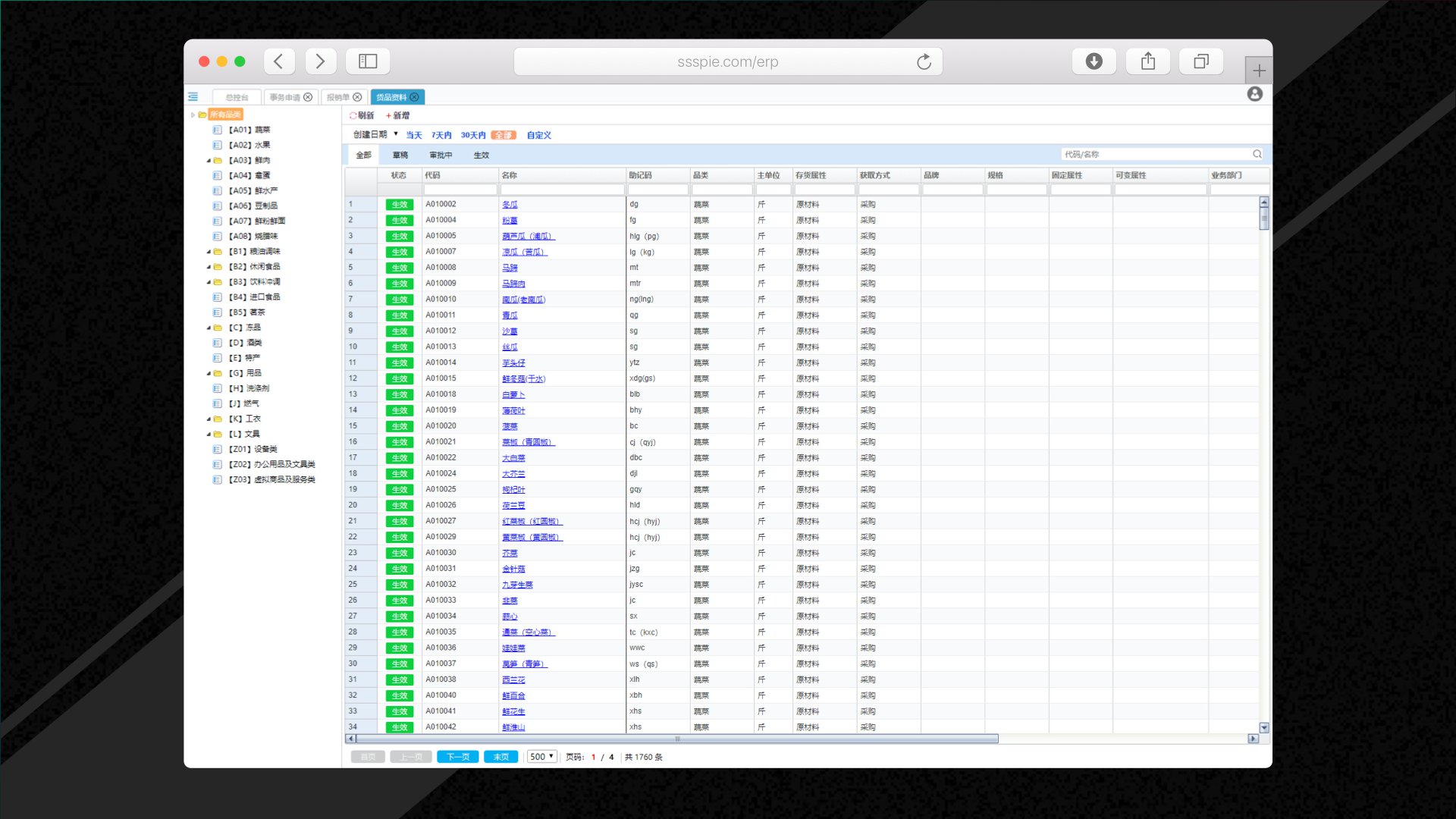This screenshot has width=1456, height=819.
Task: Click the 【Z01】设备类 list icon
Action: pyautogui.click(x=218, y=449)
